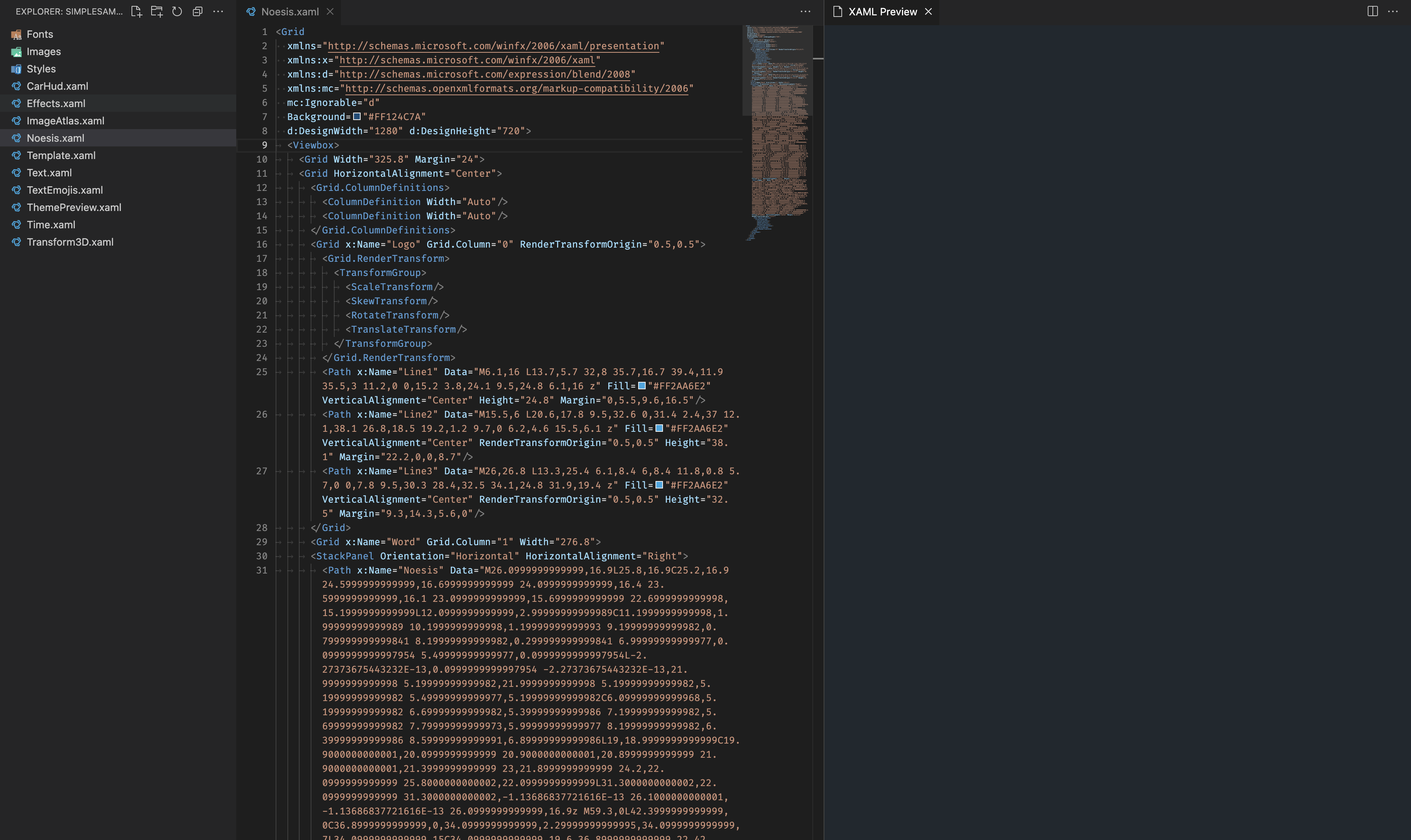Open Line3 Fill color swatch

tap(659, 485)
